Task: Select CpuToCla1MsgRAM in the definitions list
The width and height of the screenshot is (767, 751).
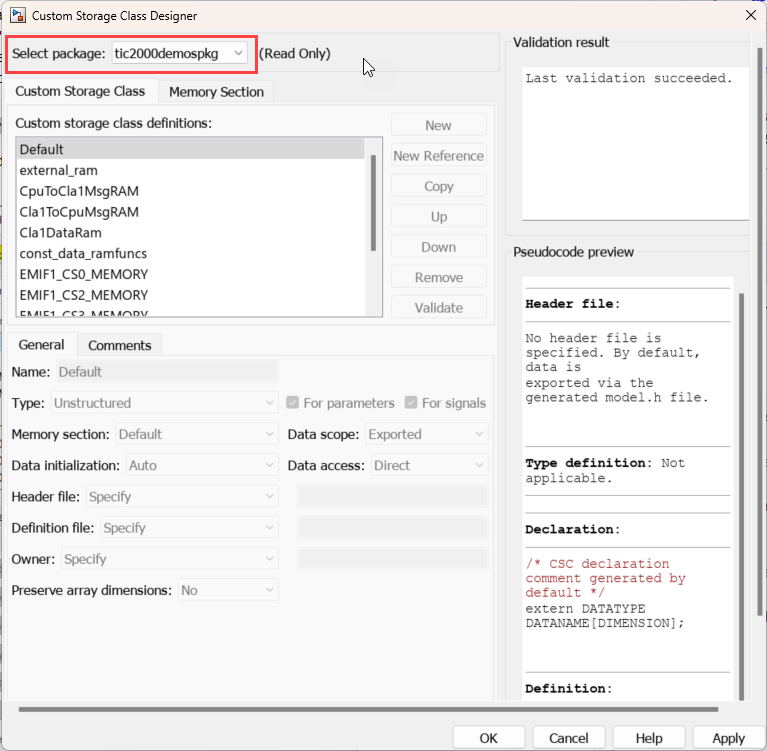Action: 191,191
